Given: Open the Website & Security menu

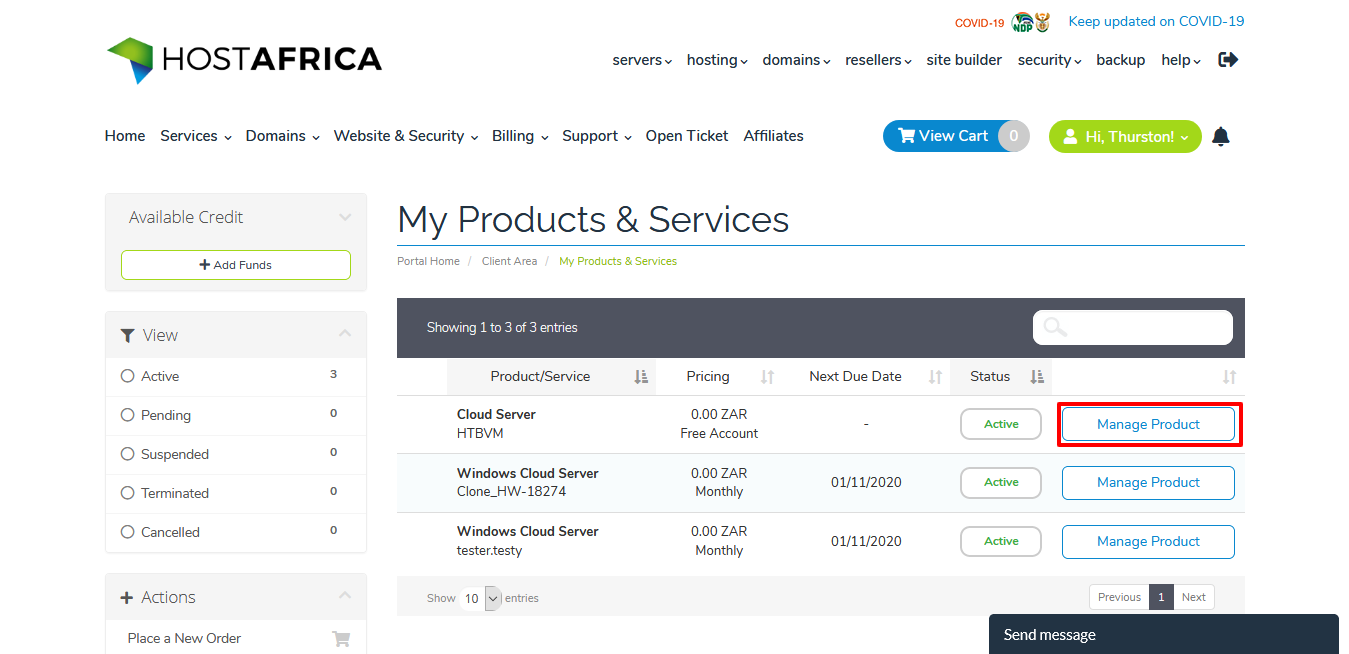Looking at the screenshot, I should (x=406, y=136).
